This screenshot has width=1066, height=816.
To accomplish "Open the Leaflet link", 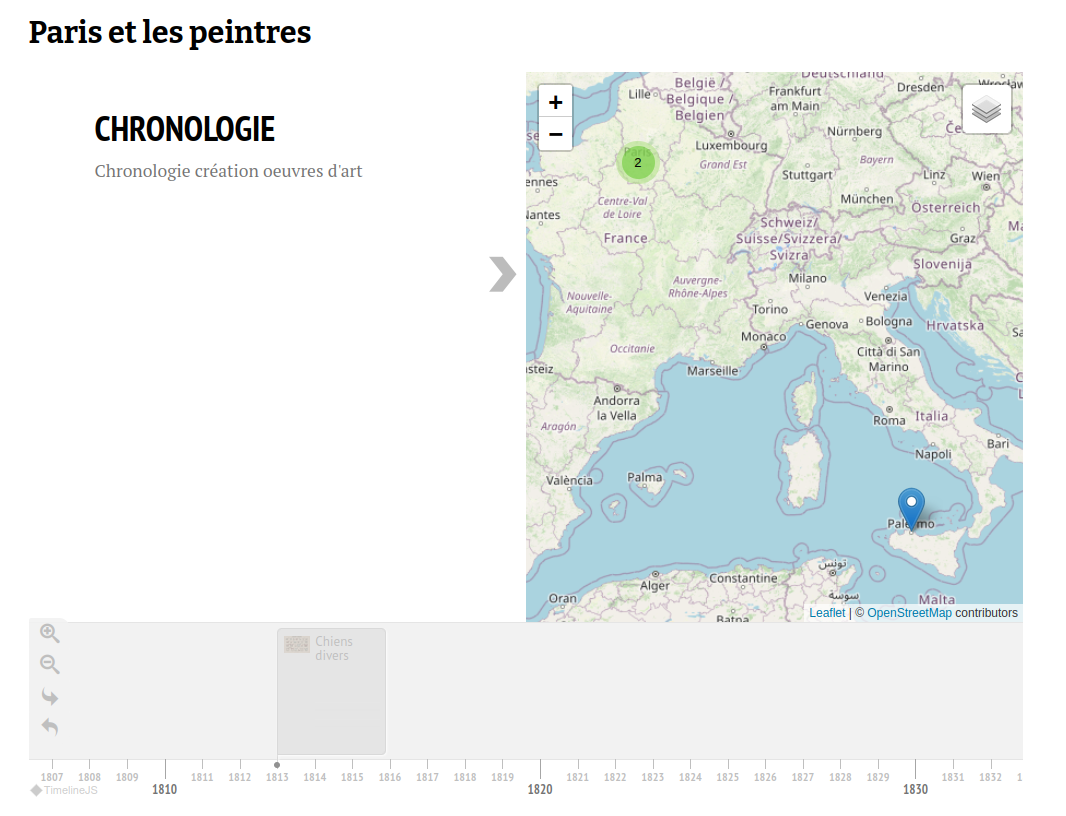I will pyautogui.click(x=827, y=613).
